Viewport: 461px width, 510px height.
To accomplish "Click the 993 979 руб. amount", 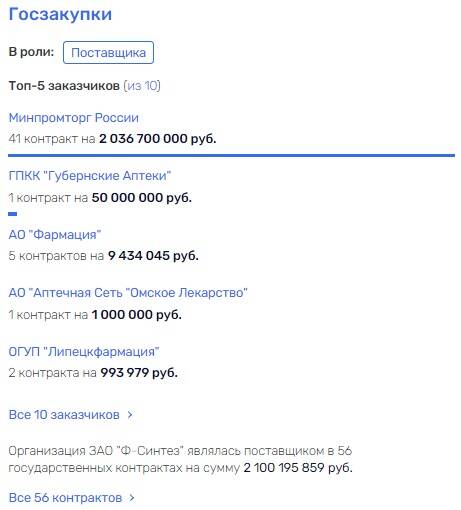I will coord(139,373).
